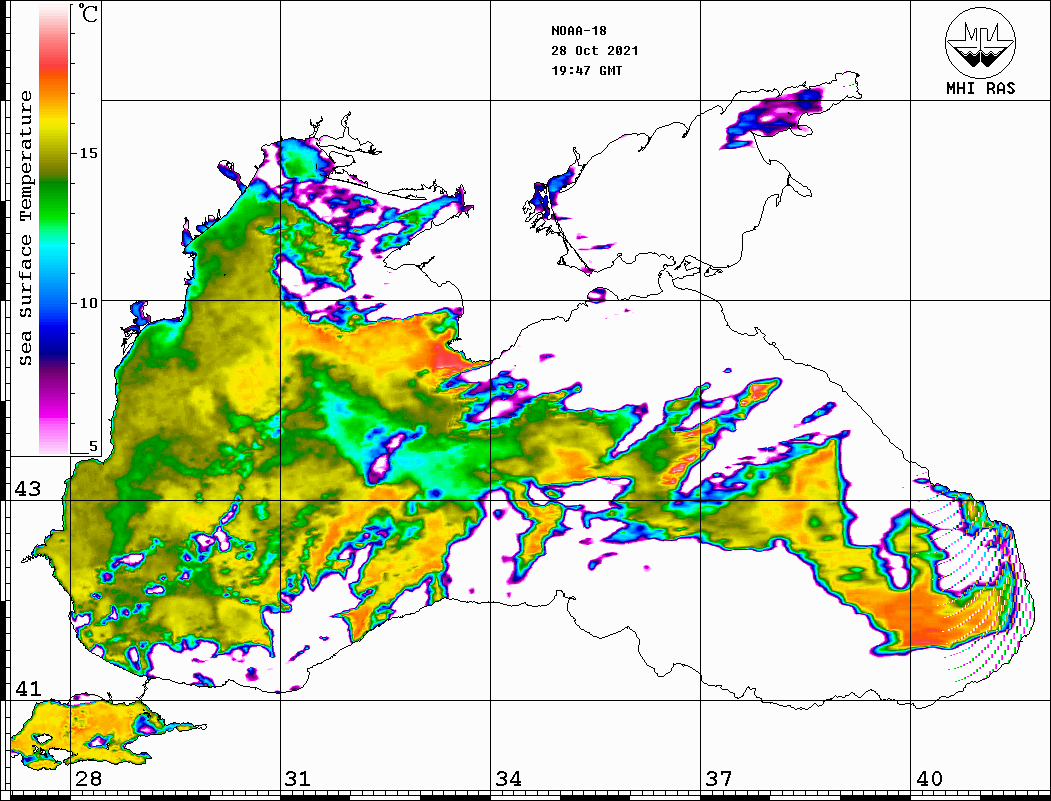The height and width of the screenshot is (801, 1051).
Task: Click the MHI RAS logo emblem
Action: 980,42
